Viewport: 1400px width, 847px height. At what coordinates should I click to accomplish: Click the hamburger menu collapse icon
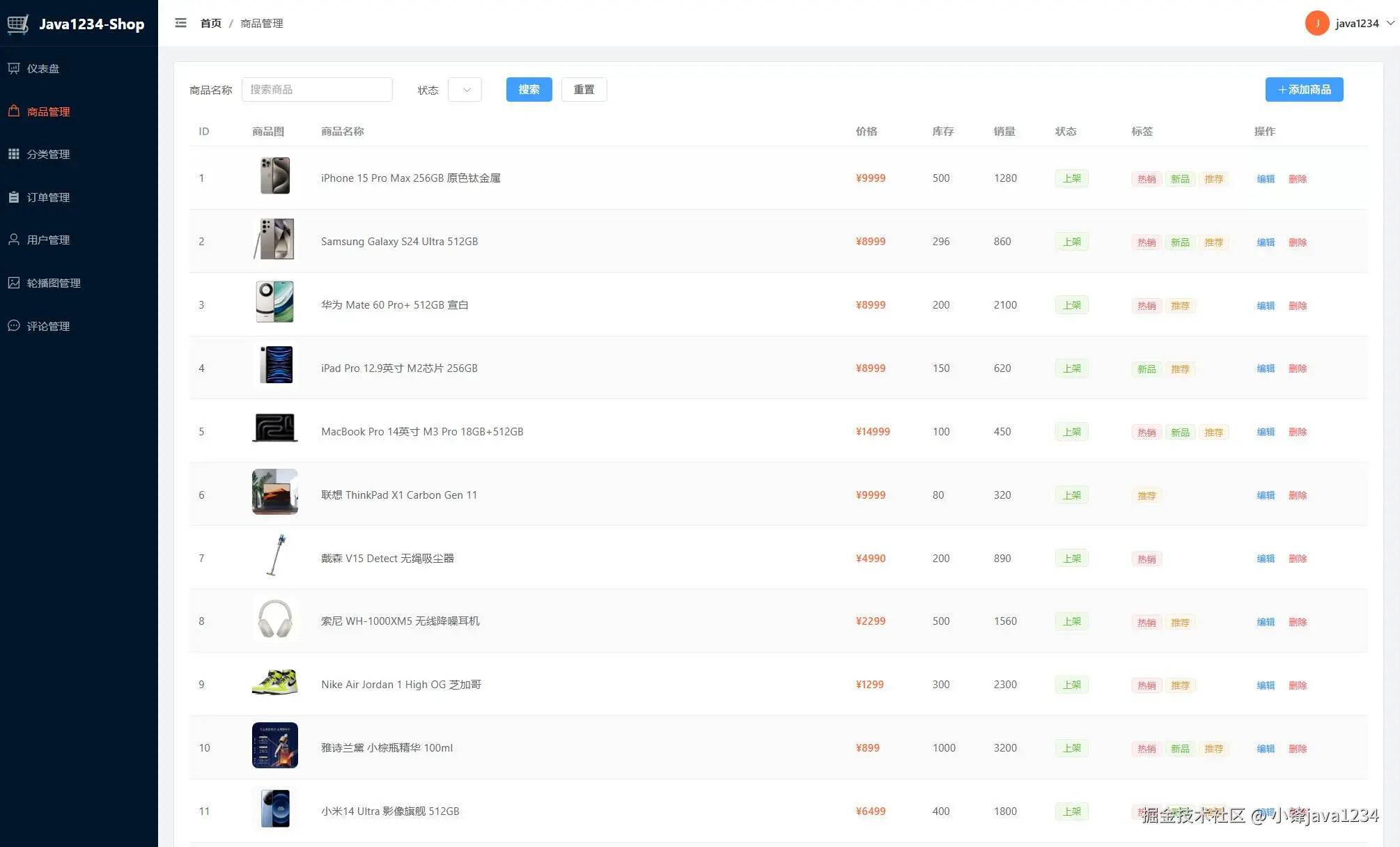pyautogui.click(x=180, y=23)
